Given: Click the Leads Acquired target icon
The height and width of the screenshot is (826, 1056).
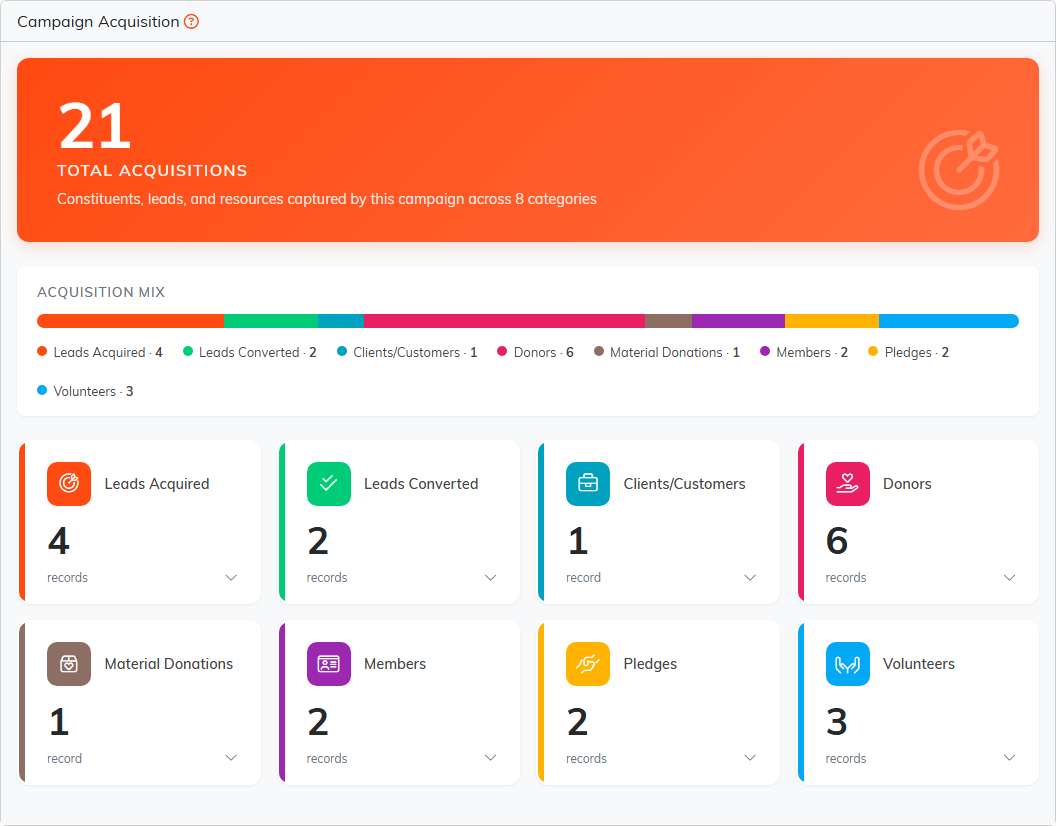Looking at the screenshot, I should pyautogui.click(x=69, y=484).
